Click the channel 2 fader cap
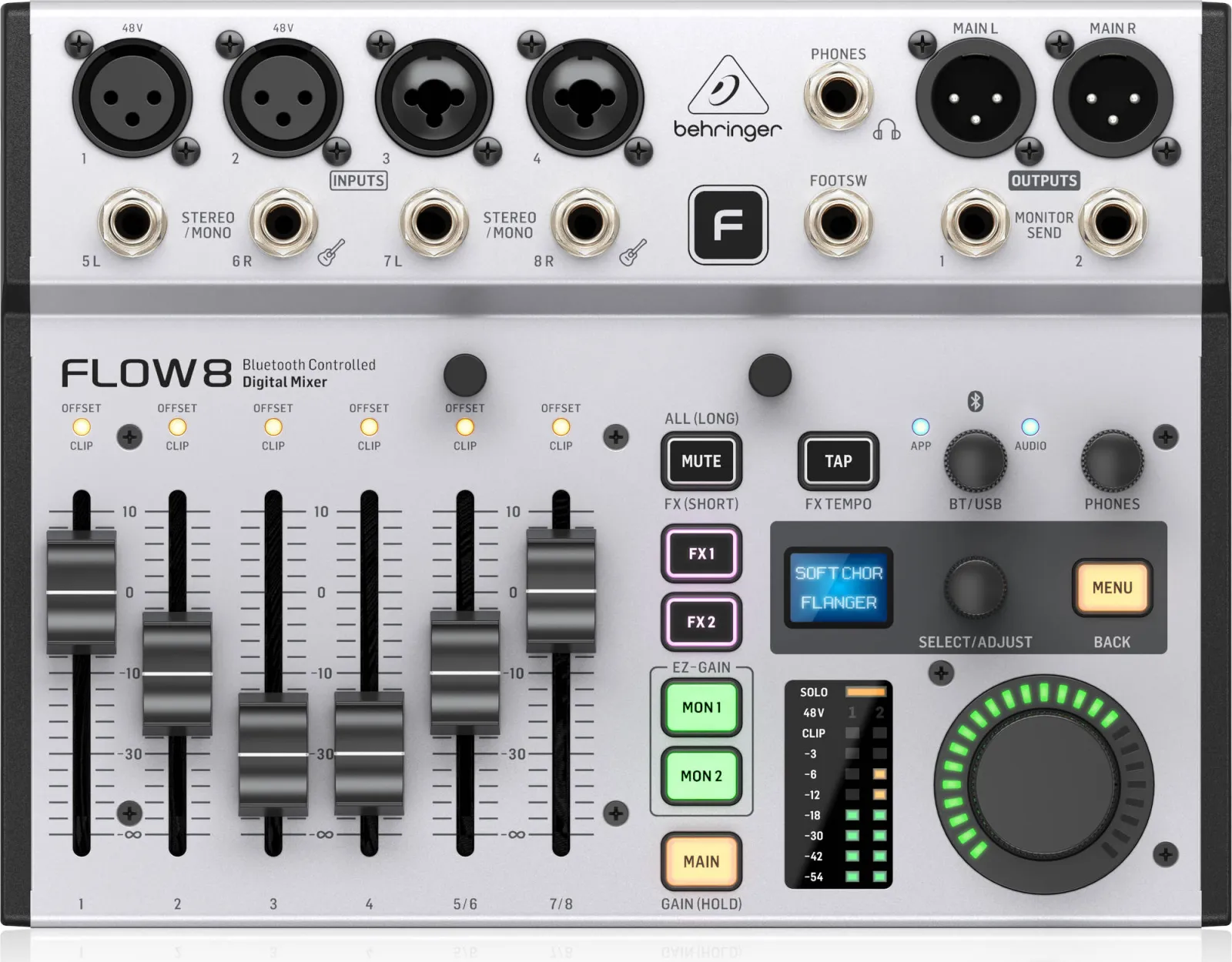The width and height of the screenshot is (1232, 962). point(177,673)
